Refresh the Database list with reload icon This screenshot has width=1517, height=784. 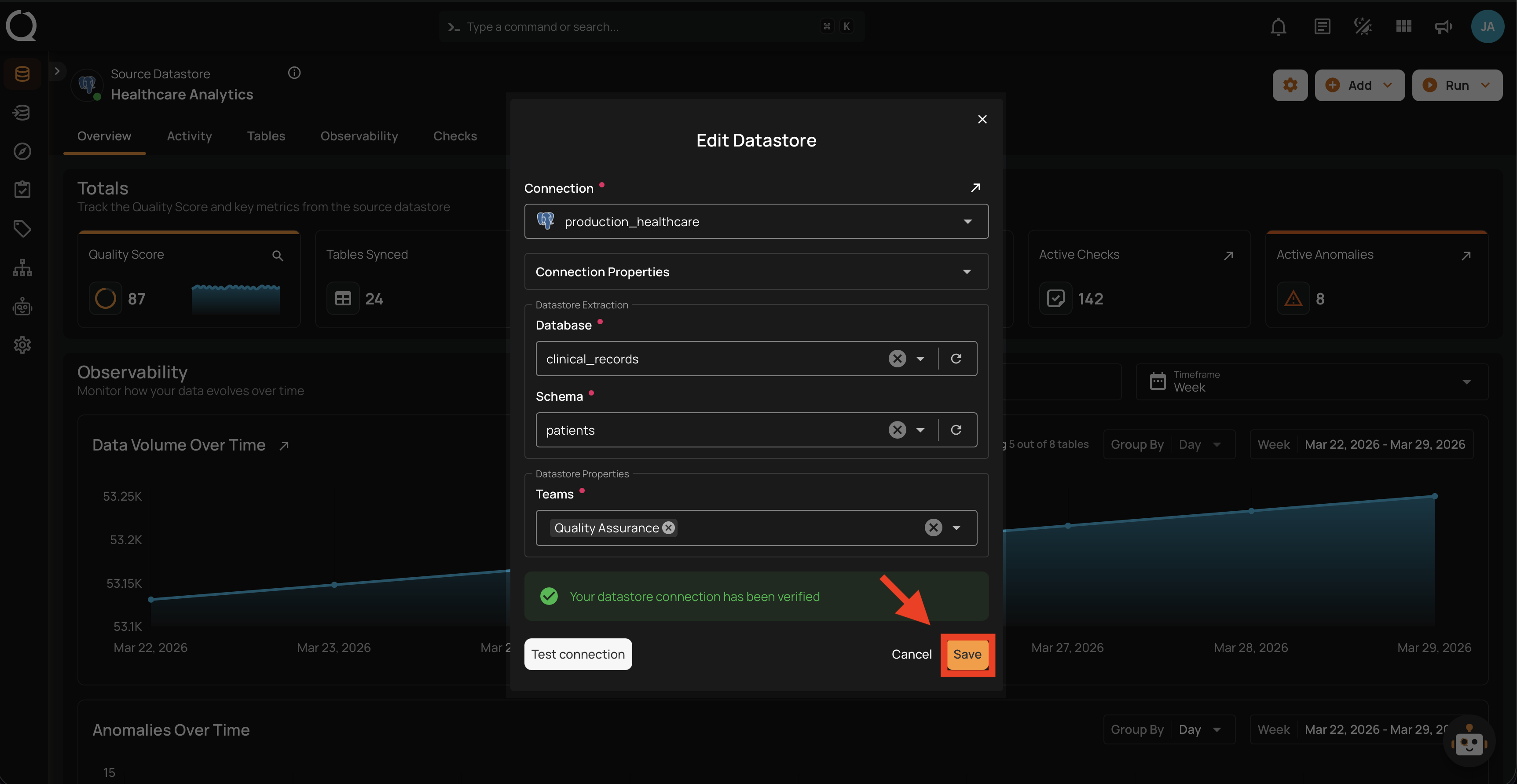click(956, 359)
